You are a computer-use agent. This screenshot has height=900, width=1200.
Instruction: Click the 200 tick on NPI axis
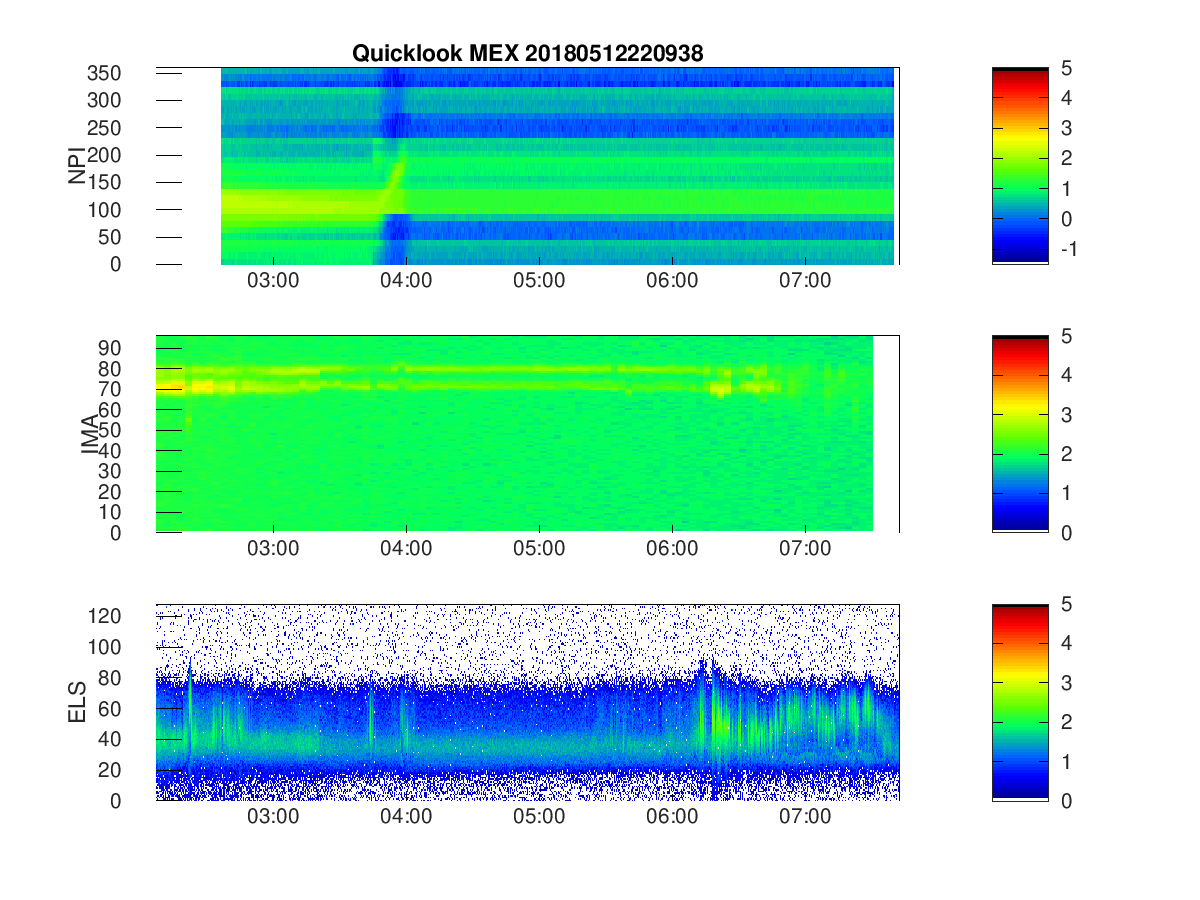104,155
